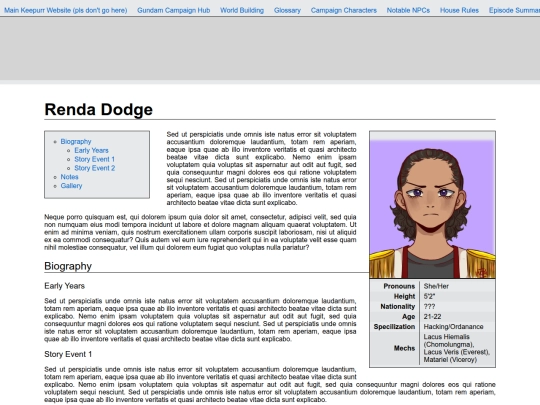Select the 21-22 age value
Image resolution: width=540 pixels, height=405 pixels.
click(432, 316)
